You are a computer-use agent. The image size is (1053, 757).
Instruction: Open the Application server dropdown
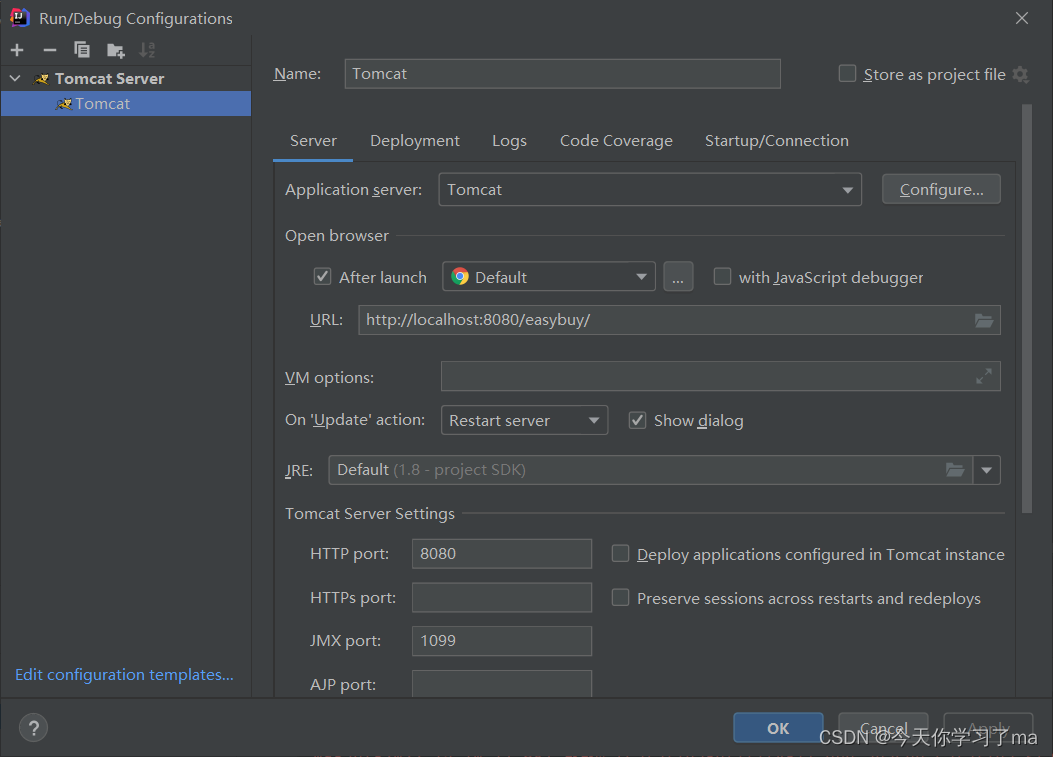pyautogui.click(x=847, y=189)
